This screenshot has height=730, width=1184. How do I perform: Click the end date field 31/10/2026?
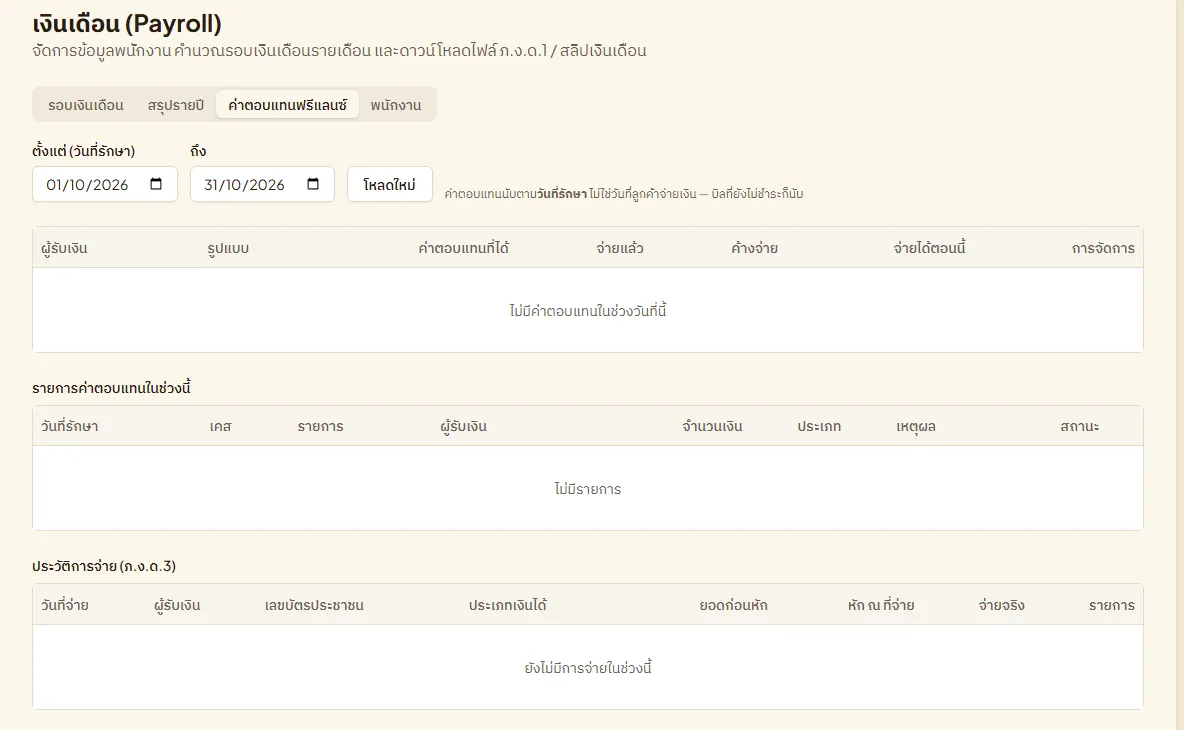tap(262, 184)
